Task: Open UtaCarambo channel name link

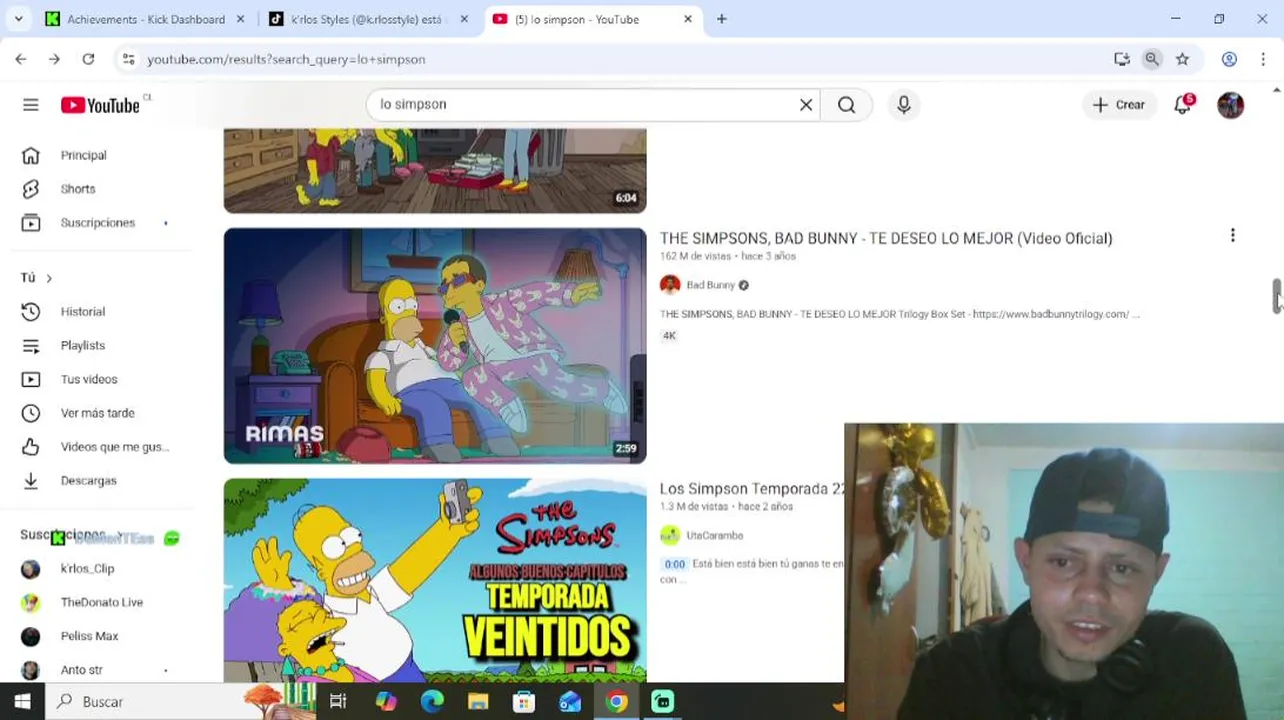Action: coord(714,536)
